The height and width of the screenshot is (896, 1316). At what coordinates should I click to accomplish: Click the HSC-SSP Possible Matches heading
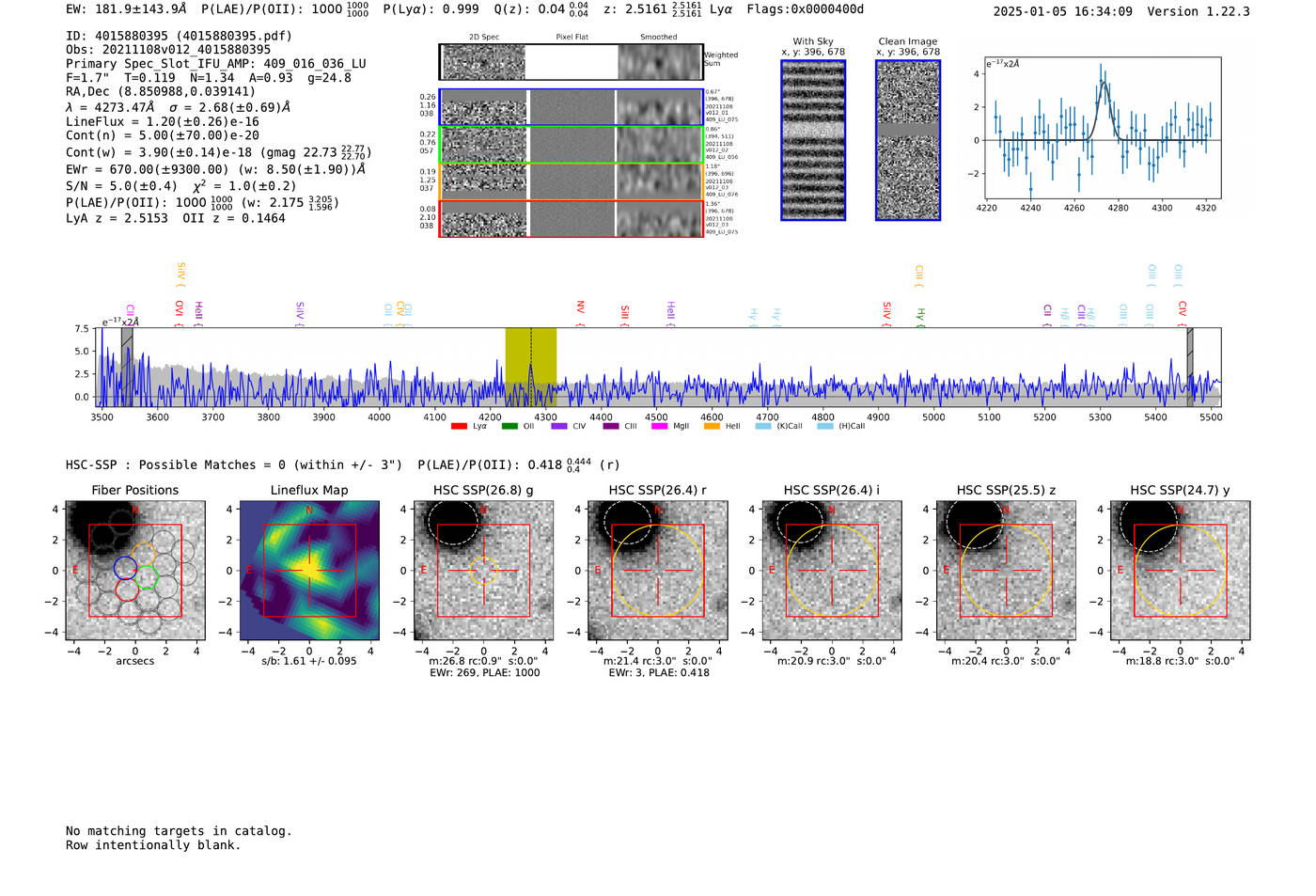(x=234, y=465)
